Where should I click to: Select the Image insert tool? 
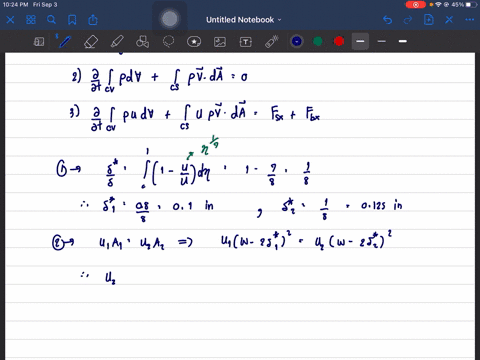(x=220, y=42)
